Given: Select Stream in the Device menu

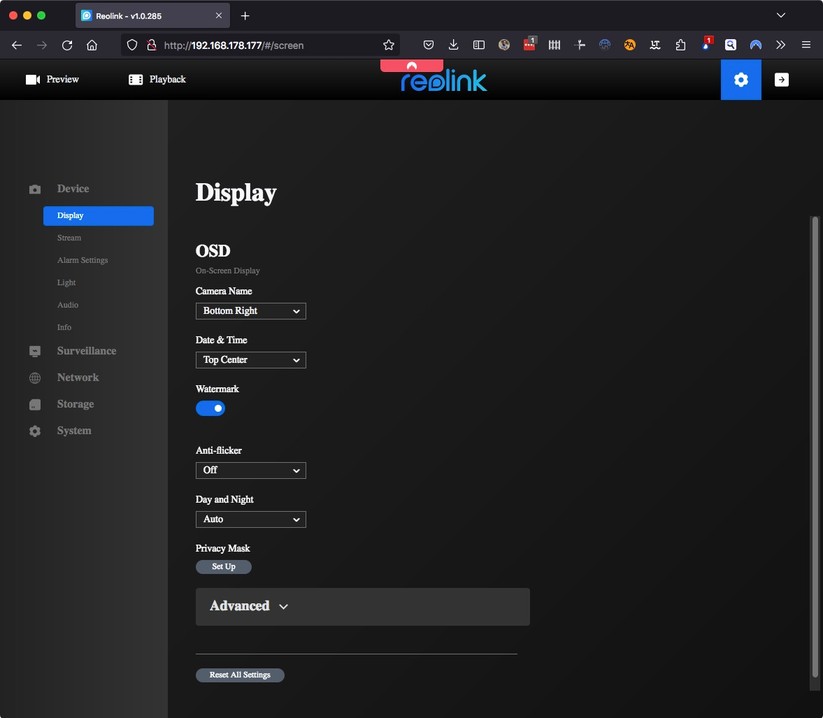Looking at the screenshot, I should [69, 238].
